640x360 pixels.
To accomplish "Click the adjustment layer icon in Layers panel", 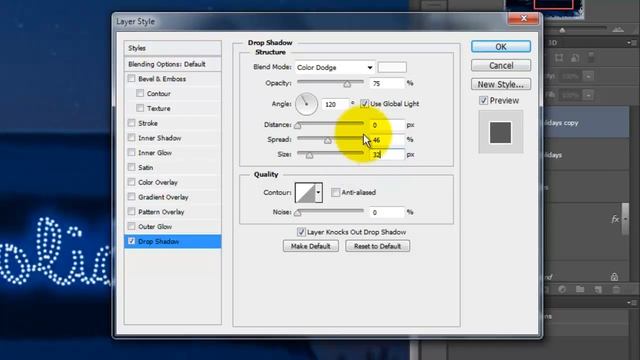I will [562, 289].
